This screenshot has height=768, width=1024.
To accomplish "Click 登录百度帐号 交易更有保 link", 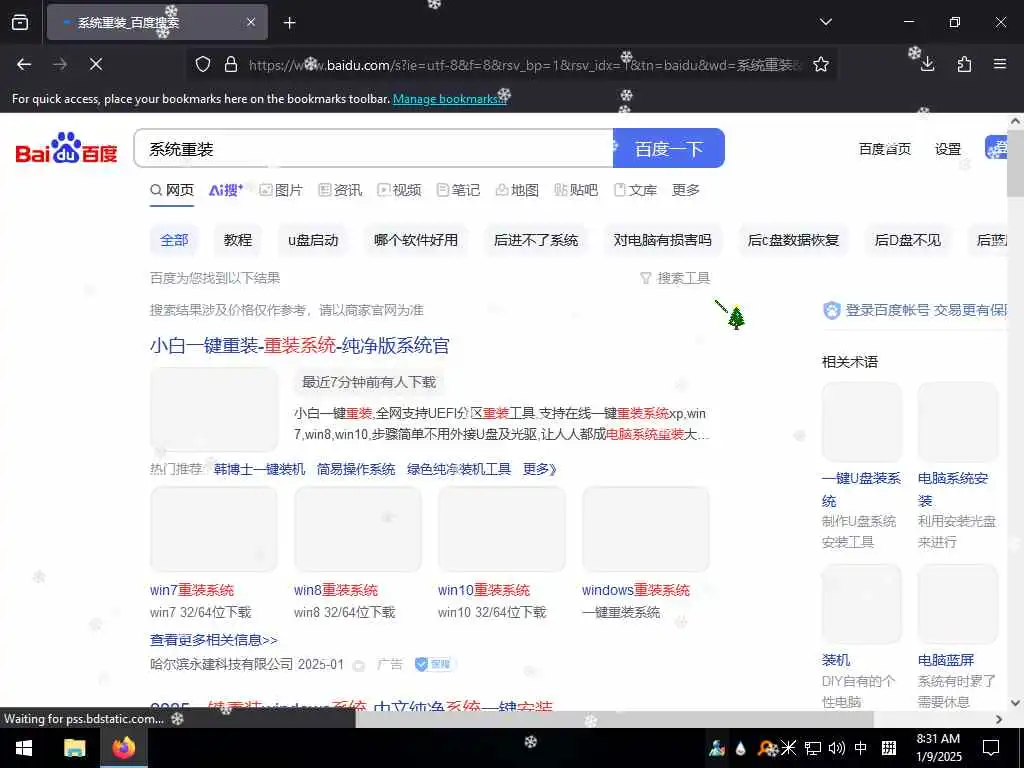I will (916, 310).
